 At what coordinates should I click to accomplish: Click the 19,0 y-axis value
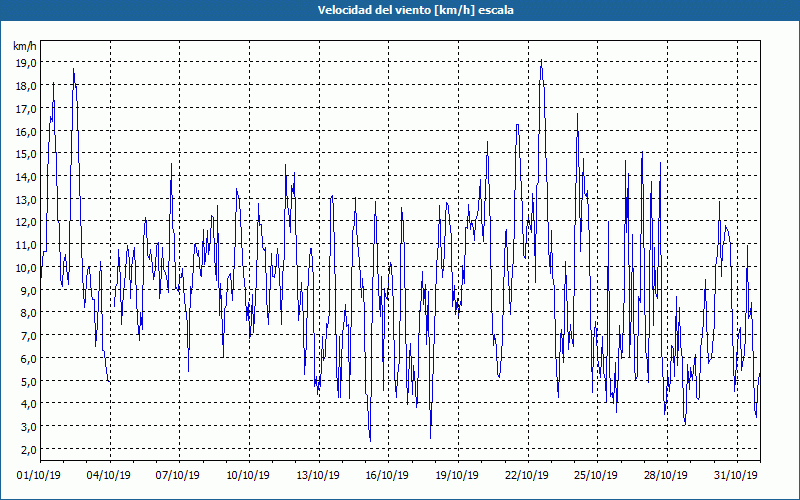[x=27, y=63]
